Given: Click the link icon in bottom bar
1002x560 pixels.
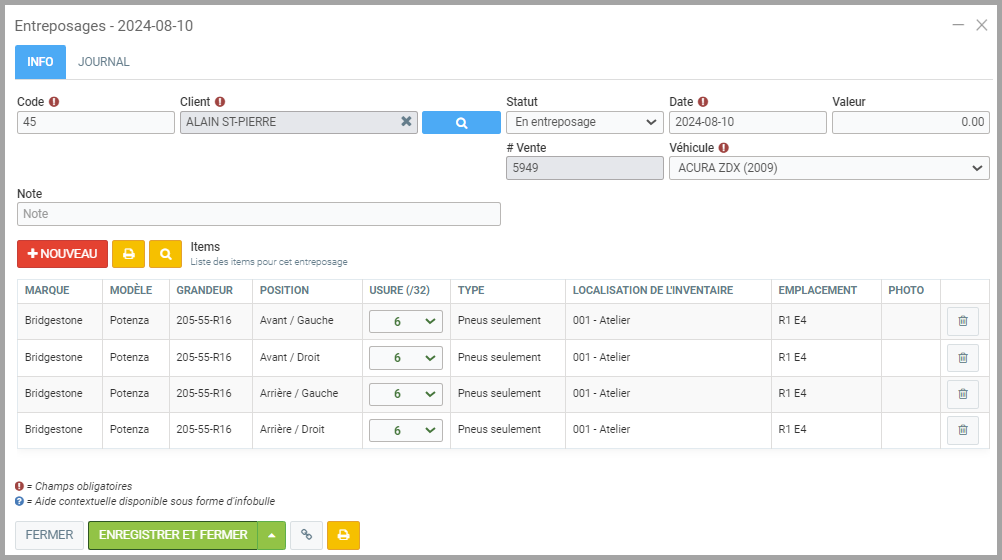Looking at the screenshot, I should [x=306, y=535].
